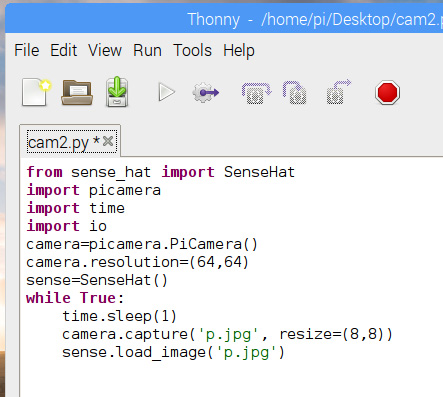Viewport: 443px width, 397px height.
Task: Click the Step Into debug icon
Action: pos(295,92)
